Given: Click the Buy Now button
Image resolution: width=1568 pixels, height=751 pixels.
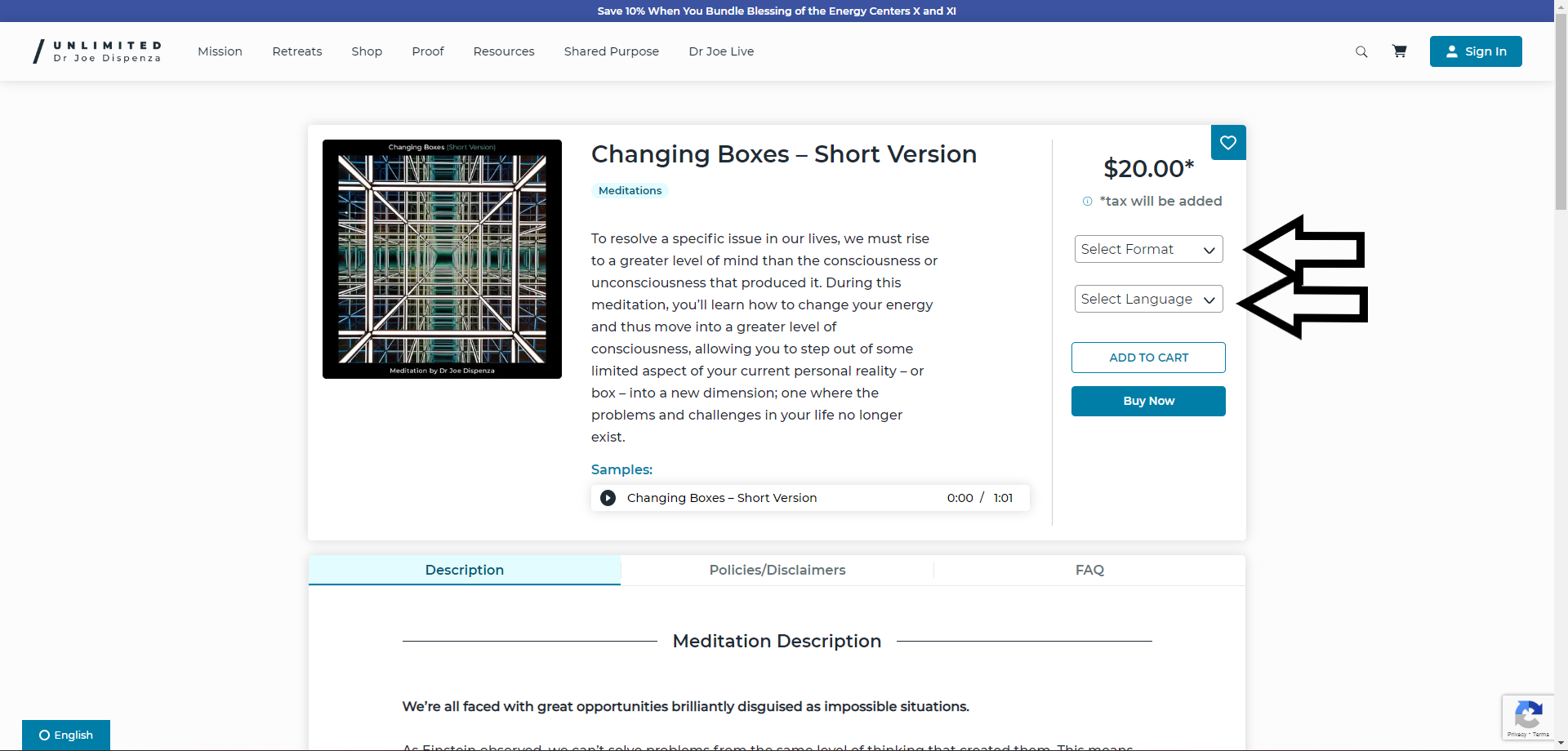Looking at the screenshot, I should tap(1148, 401).
